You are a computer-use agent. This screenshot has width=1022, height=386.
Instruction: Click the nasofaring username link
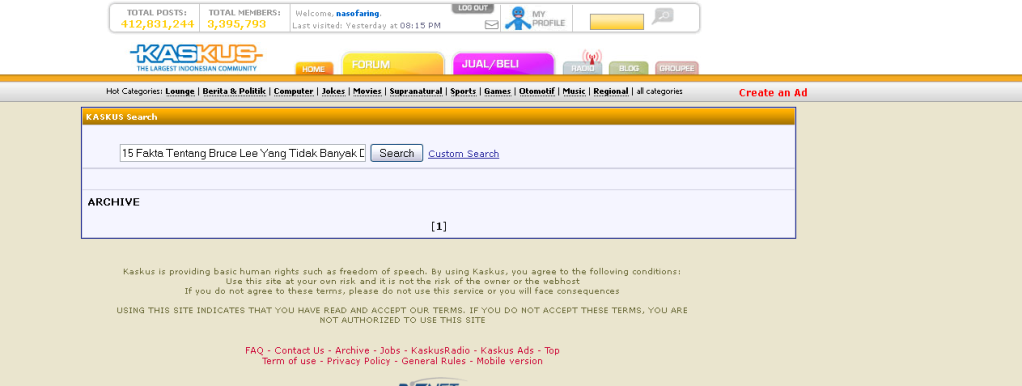[358, 13]
